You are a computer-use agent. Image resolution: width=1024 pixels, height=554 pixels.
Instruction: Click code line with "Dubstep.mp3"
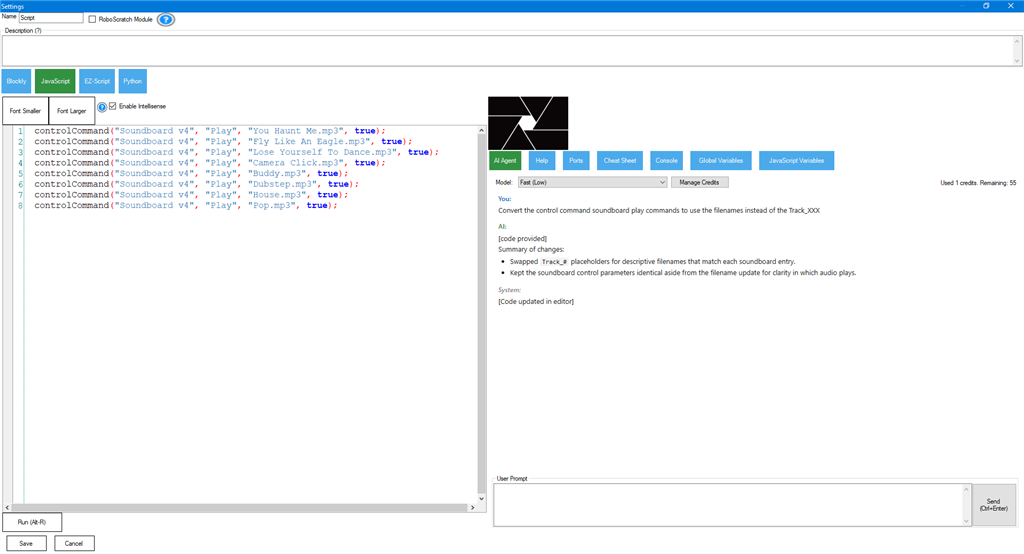pos(197,184)
